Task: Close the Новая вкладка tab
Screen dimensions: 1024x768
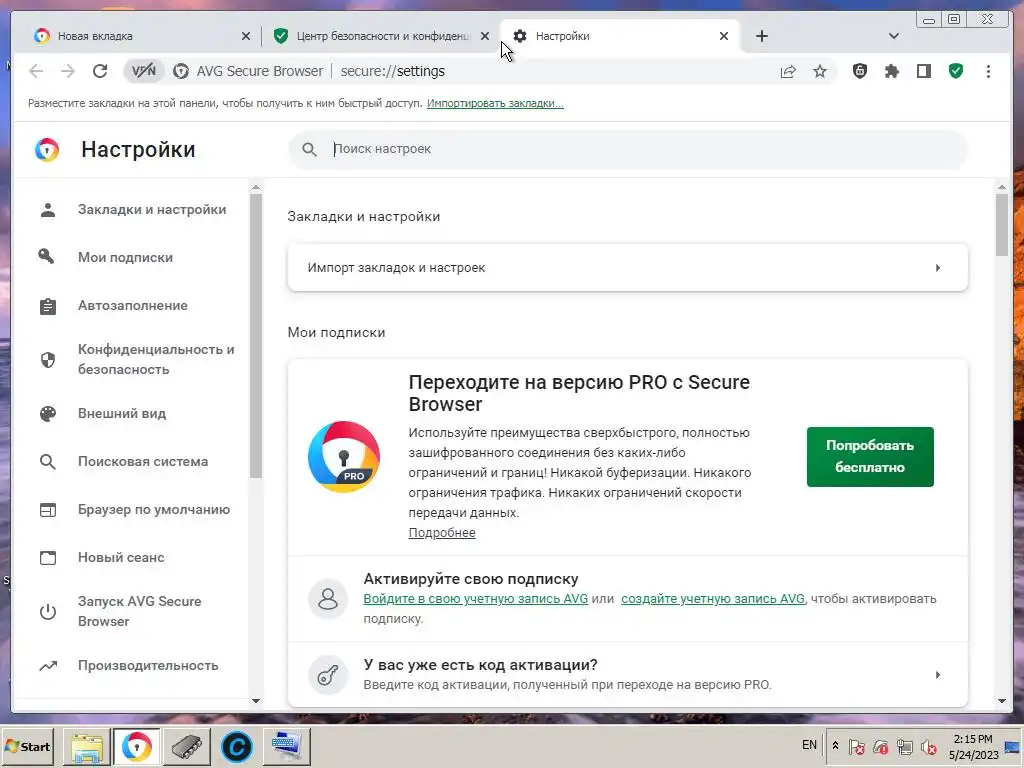Action: coord(246,36)
